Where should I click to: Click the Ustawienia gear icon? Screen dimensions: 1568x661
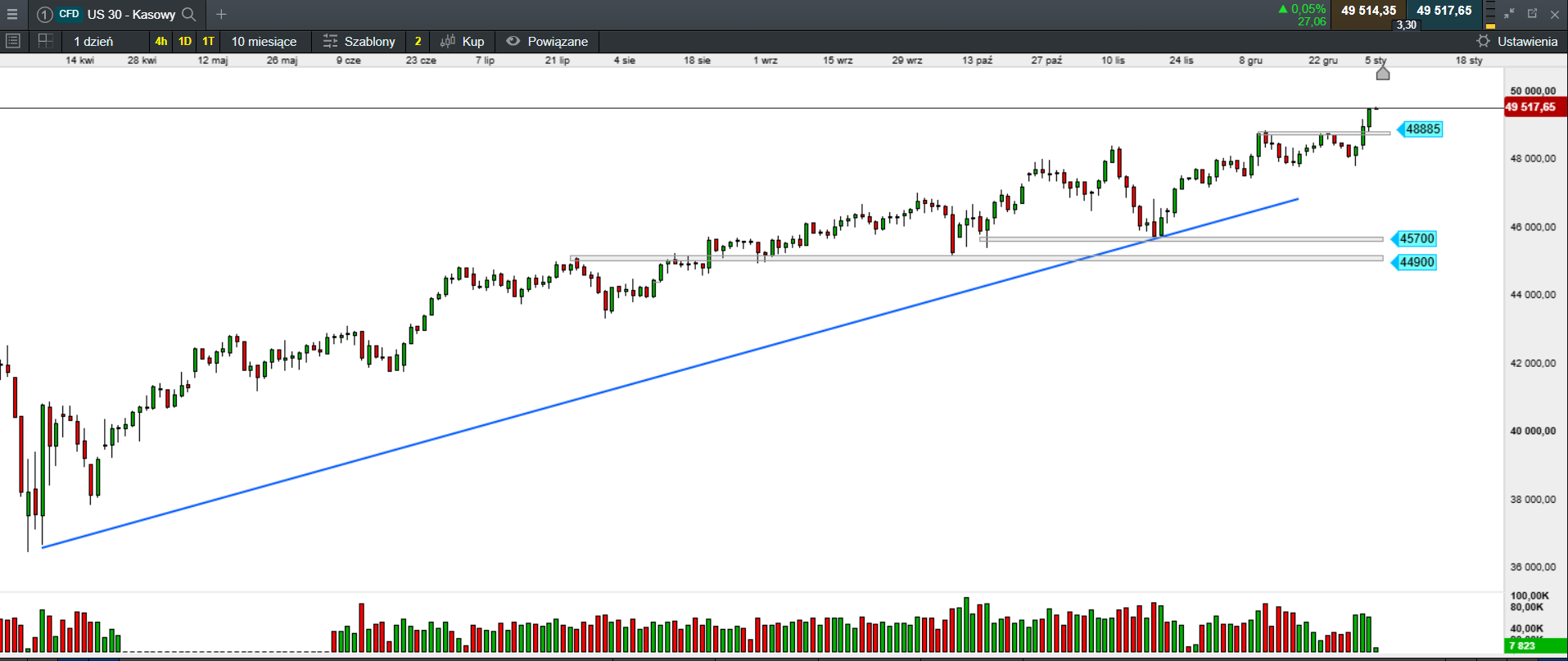1483,41
